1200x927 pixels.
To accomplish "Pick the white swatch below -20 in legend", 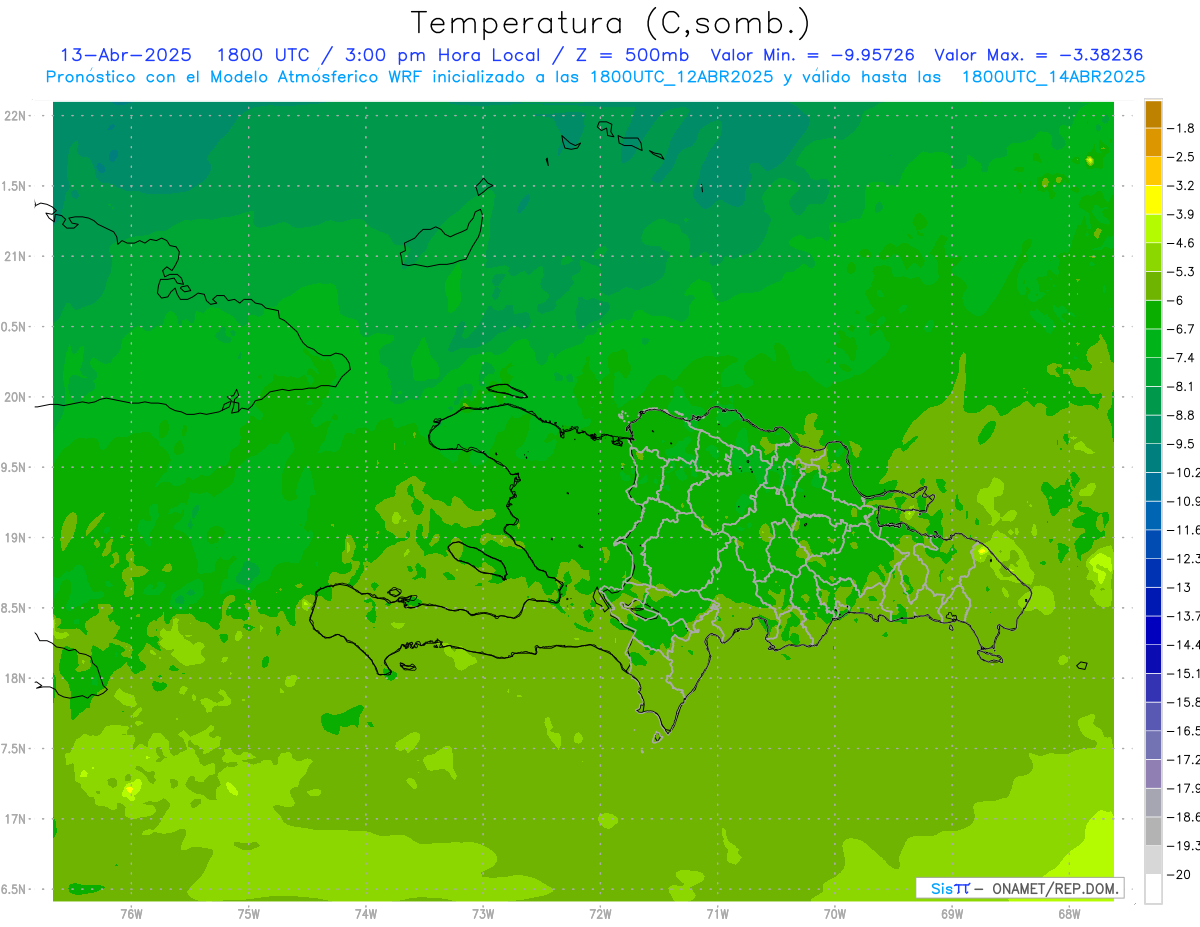I will [1153, 888].
